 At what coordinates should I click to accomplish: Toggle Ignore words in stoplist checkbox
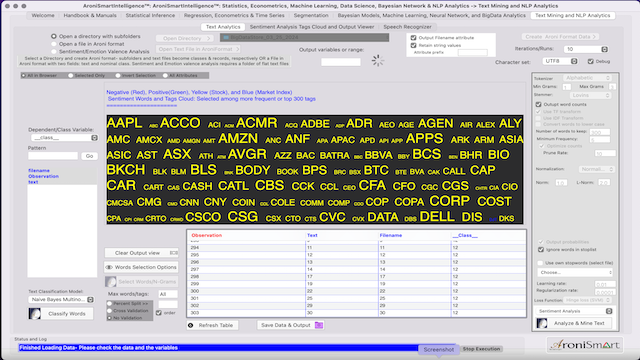click(x=541, y=249)
